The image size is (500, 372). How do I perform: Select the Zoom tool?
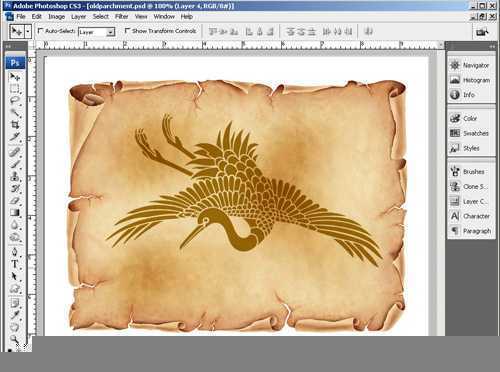point(15,339)
